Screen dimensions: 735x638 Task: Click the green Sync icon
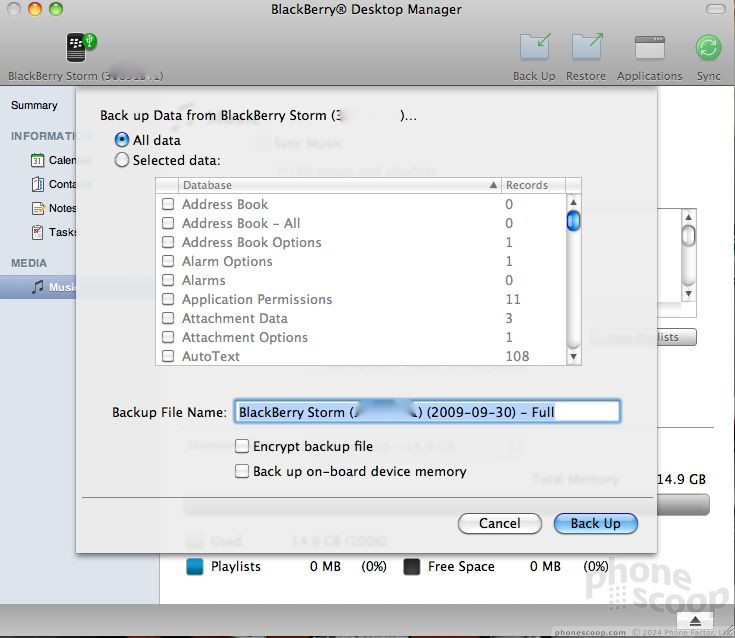(x=708, y=48)
